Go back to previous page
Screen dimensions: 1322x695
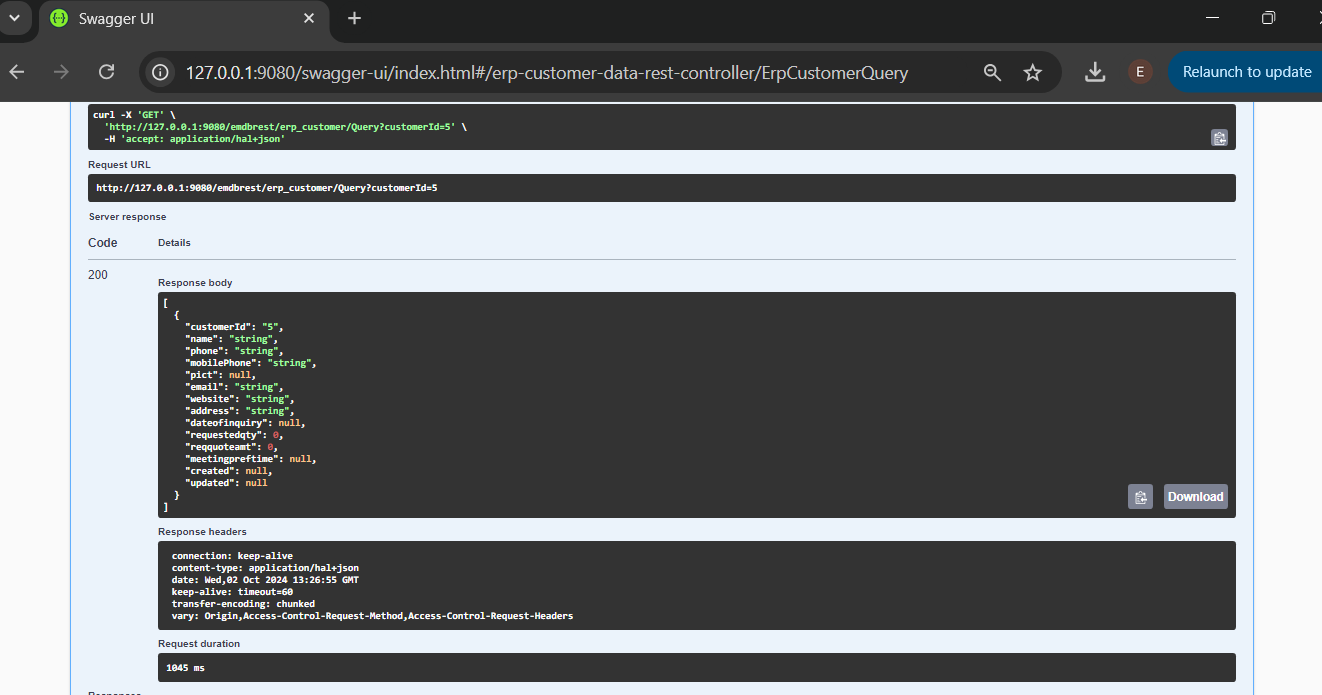pos(17,72)
